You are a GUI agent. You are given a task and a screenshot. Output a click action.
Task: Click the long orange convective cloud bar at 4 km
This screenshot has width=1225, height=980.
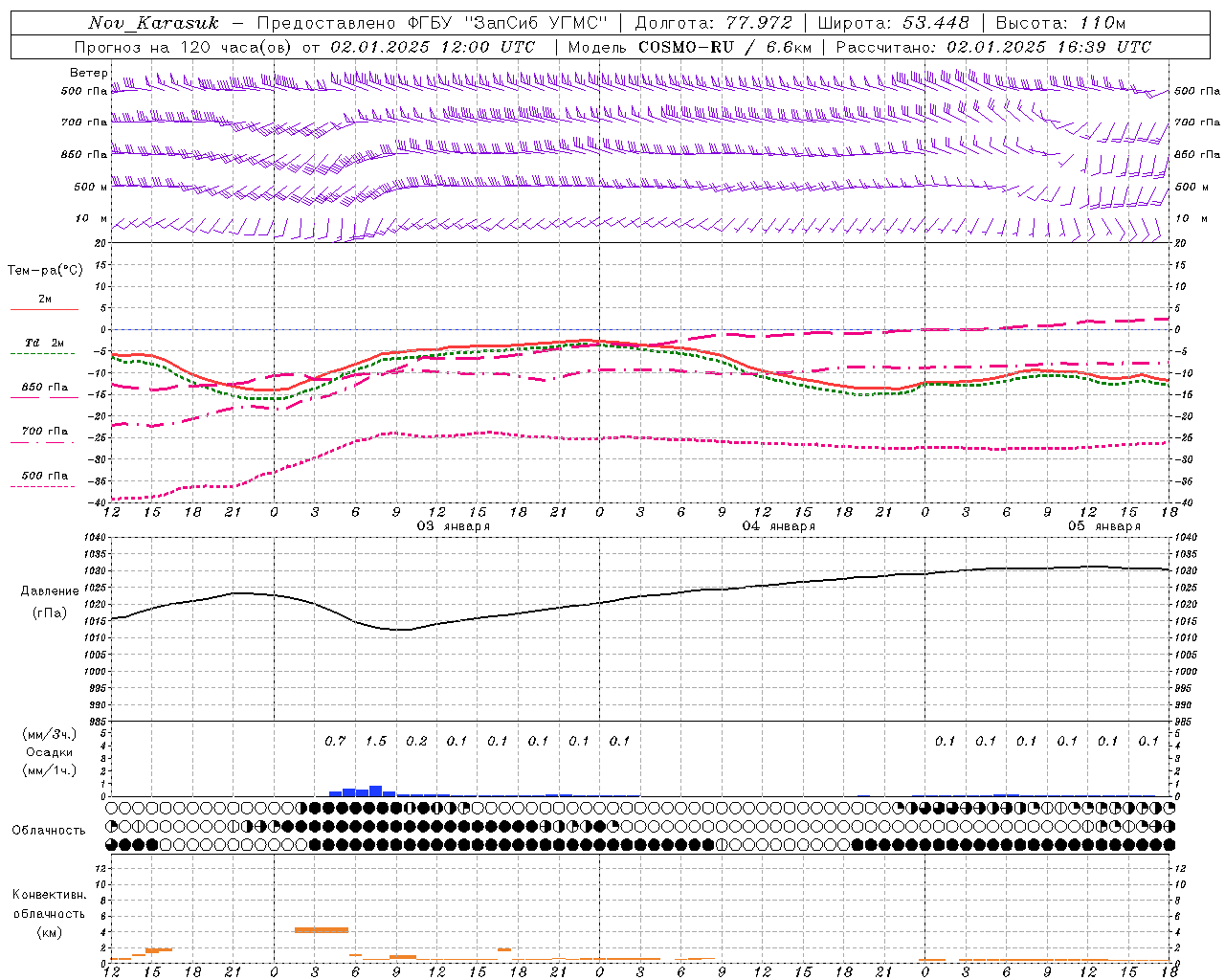322,929
